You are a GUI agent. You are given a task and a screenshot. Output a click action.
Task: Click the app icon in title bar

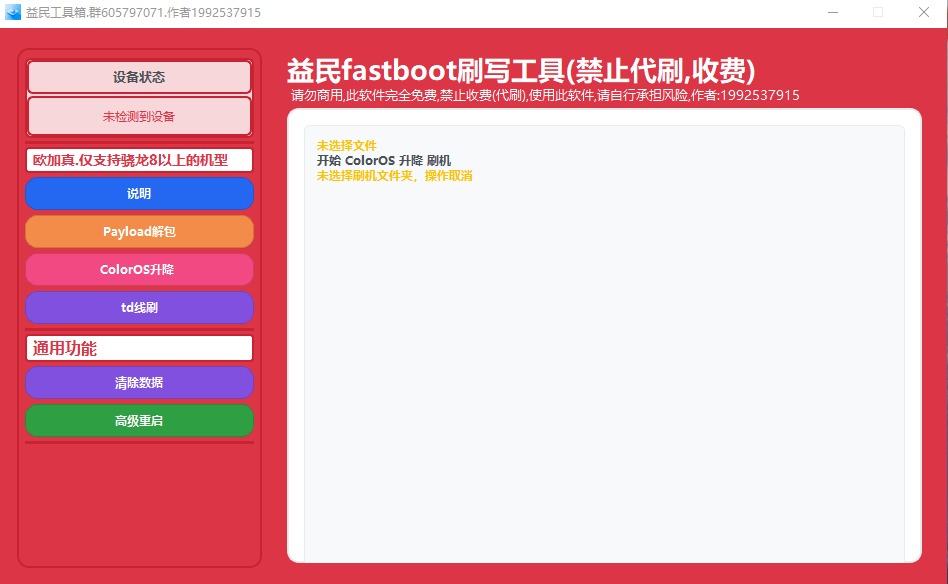pos(13,12)
